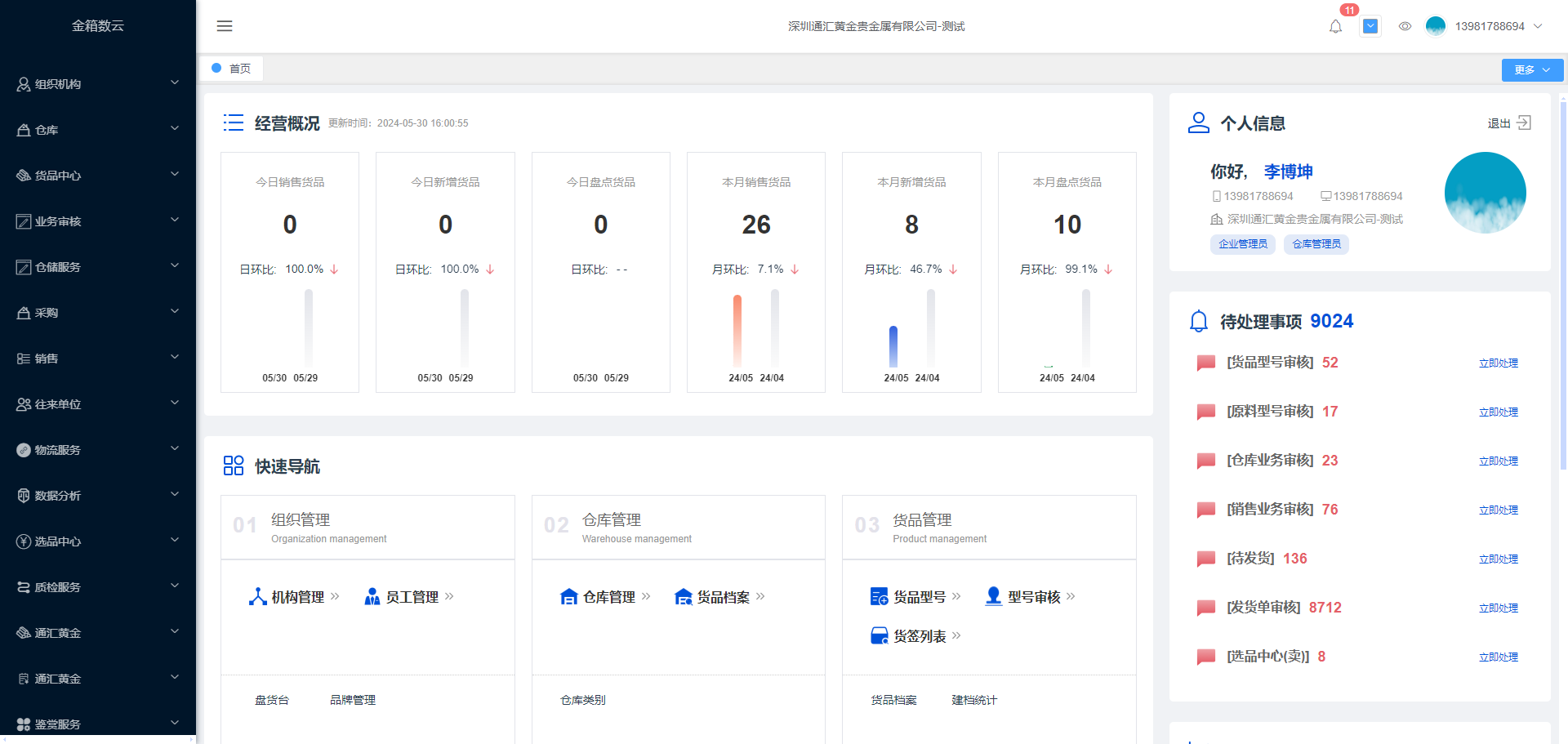Expand the 组织机构 sidebar menu
Viewport: 1568px width, 744px height.
point(98,84)
